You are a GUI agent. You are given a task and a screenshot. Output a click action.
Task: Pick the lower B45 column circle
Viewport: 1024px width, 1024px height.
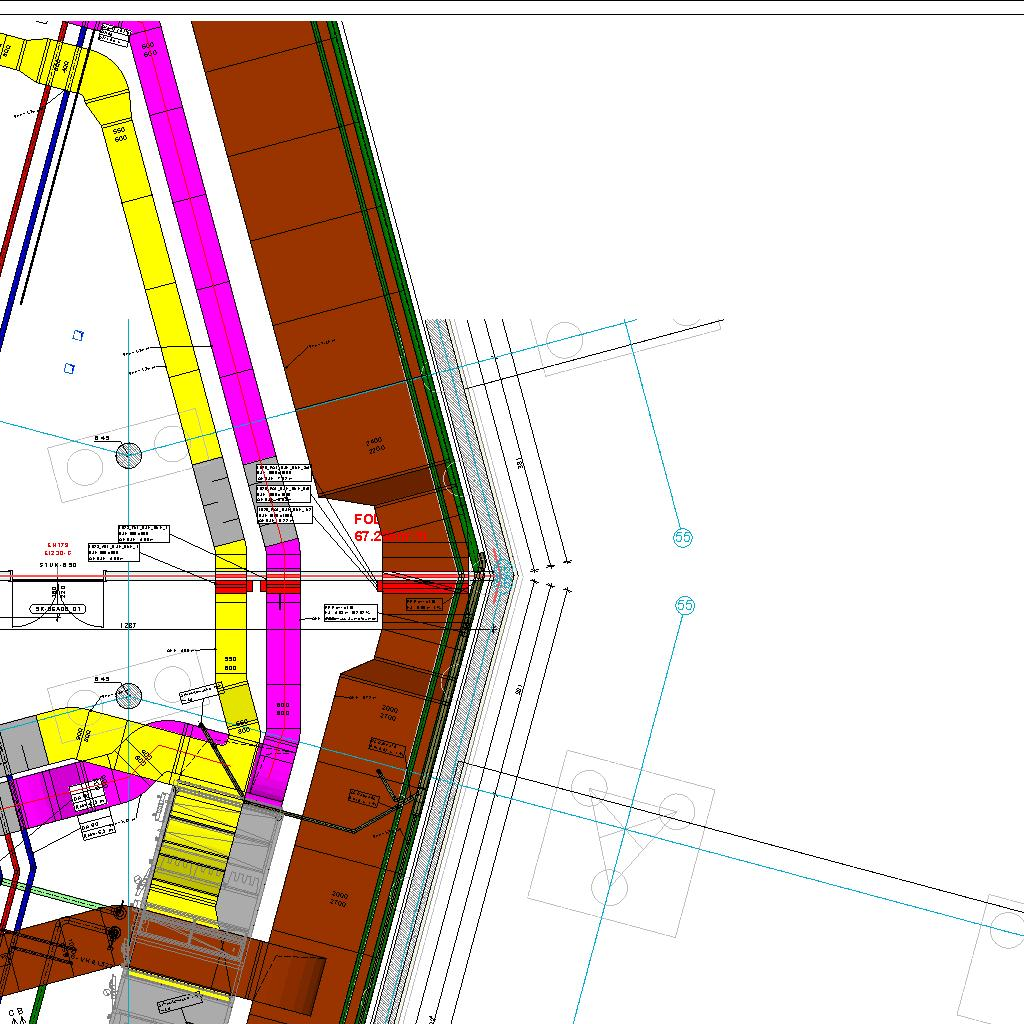pos(129,695)
